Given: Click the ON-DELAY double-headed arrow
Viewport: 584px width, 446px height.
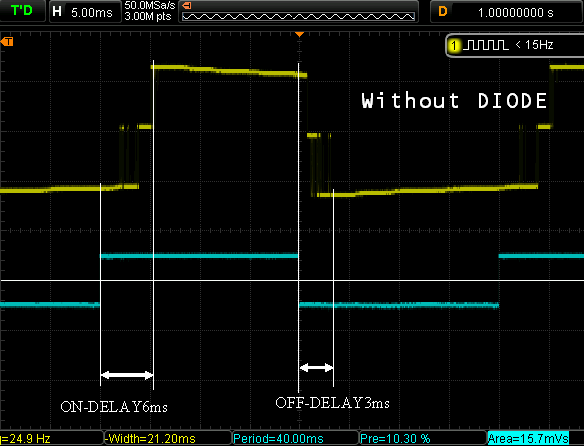Looking at the screenshot, I should coord(127,375).
